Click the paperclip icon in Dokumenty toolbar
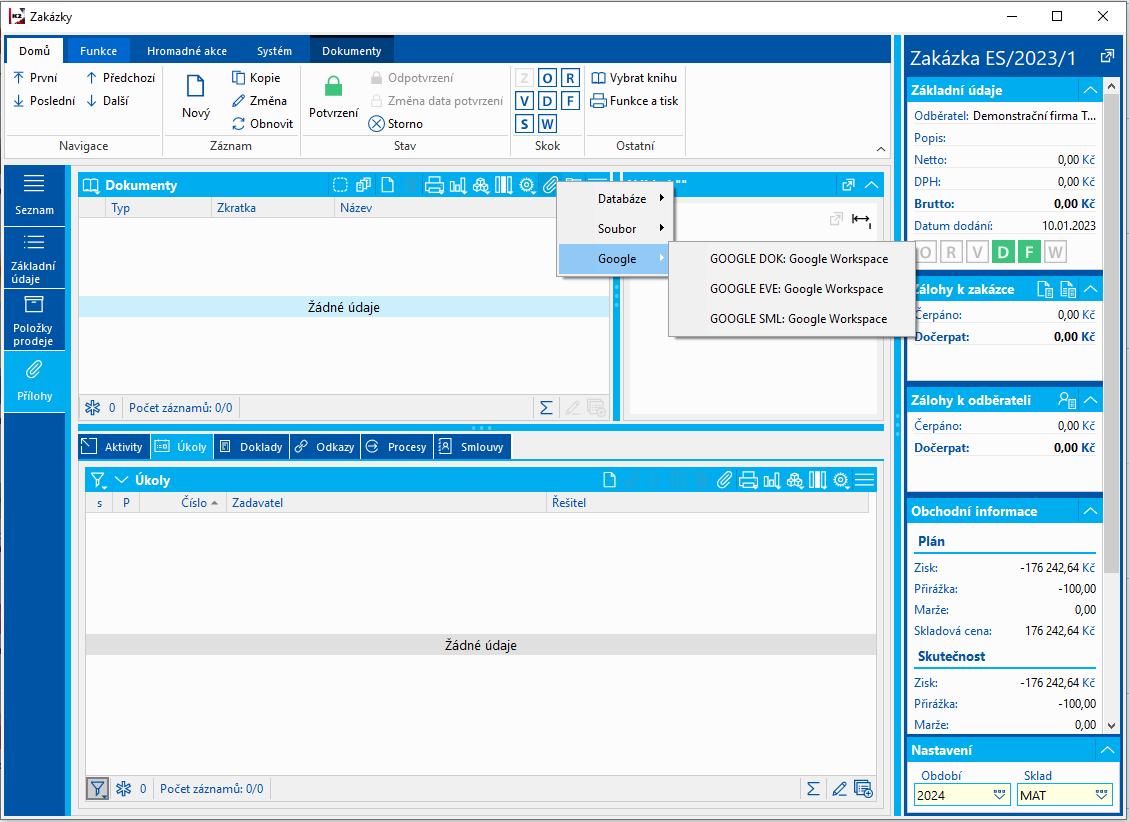Screen dimensions: 1129x822 550,185
